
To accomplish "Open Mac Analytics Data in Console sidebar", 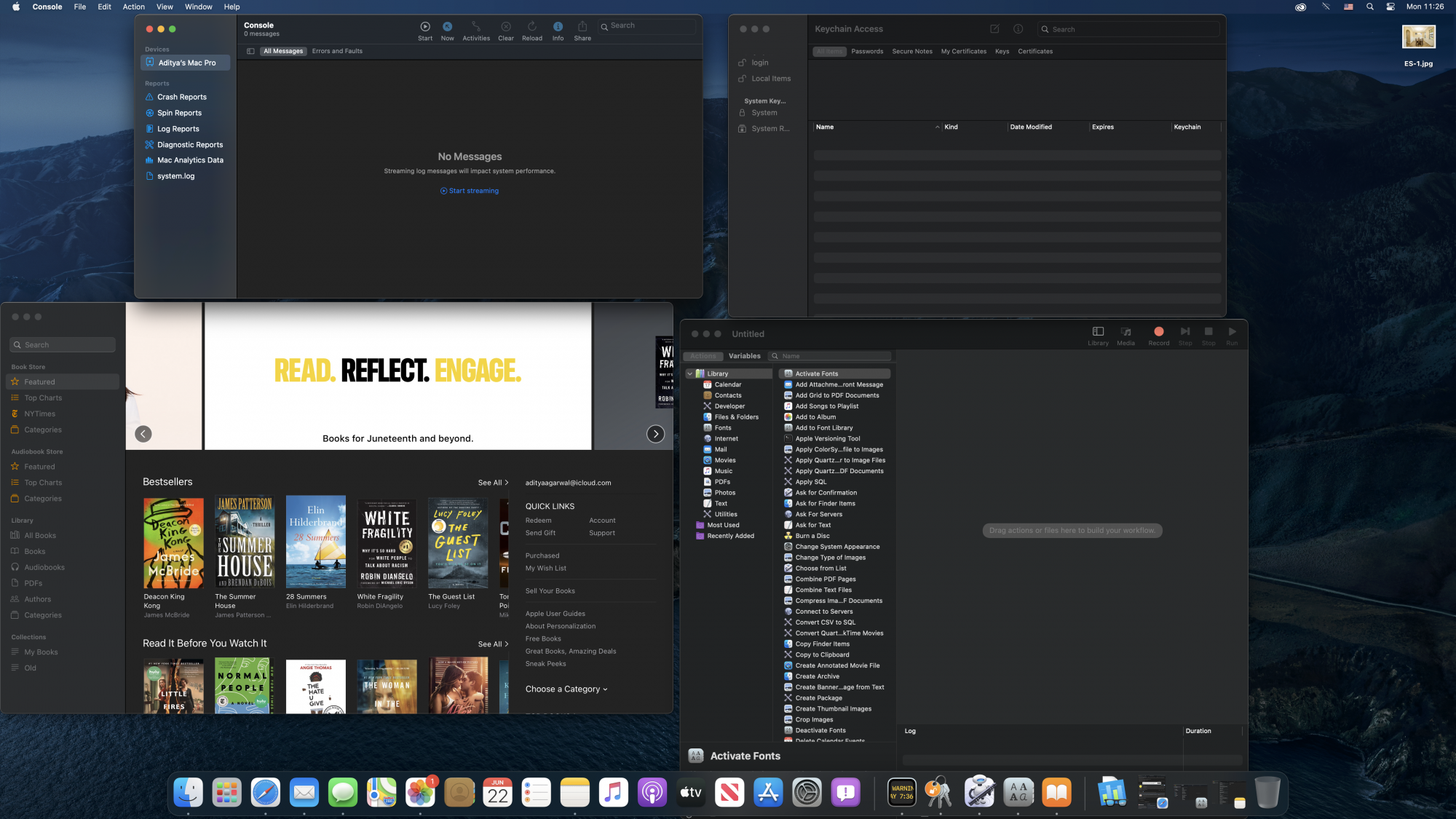I will (190, 160).
